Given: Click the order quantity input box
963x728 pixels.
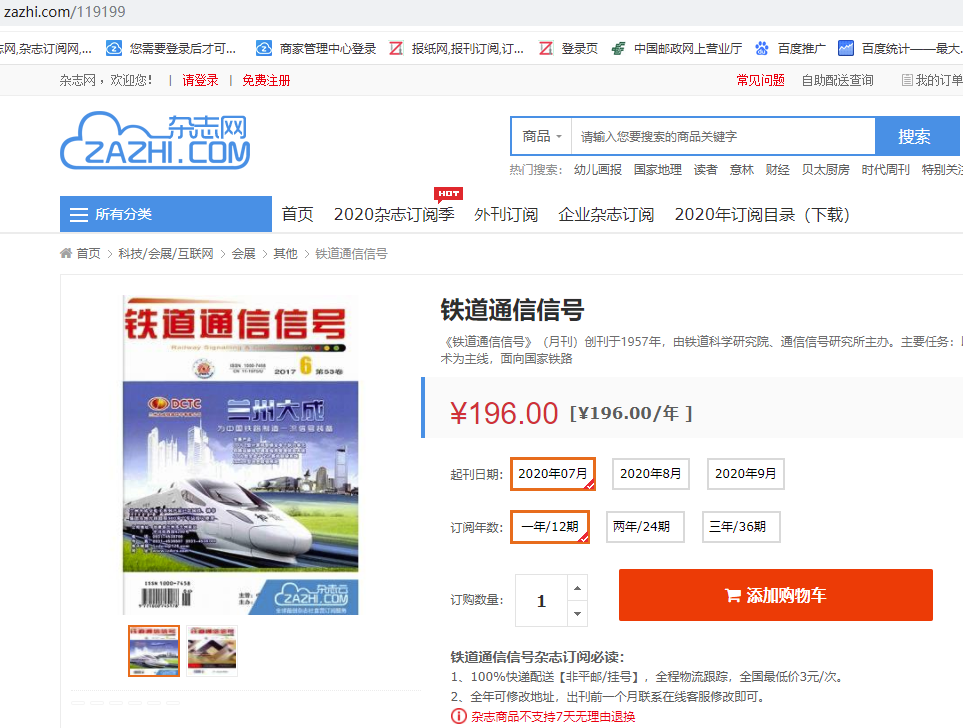Looking at the screenshot, I should point(541,600).
